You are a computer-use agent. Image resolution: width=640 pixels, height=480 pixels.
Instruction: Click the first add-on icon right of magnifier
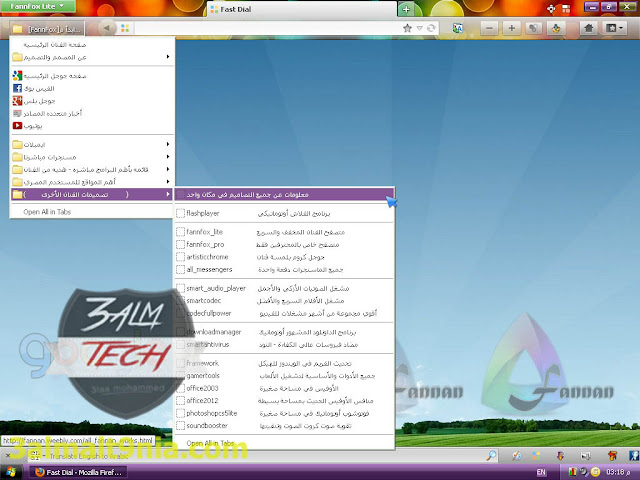(517, 455)
